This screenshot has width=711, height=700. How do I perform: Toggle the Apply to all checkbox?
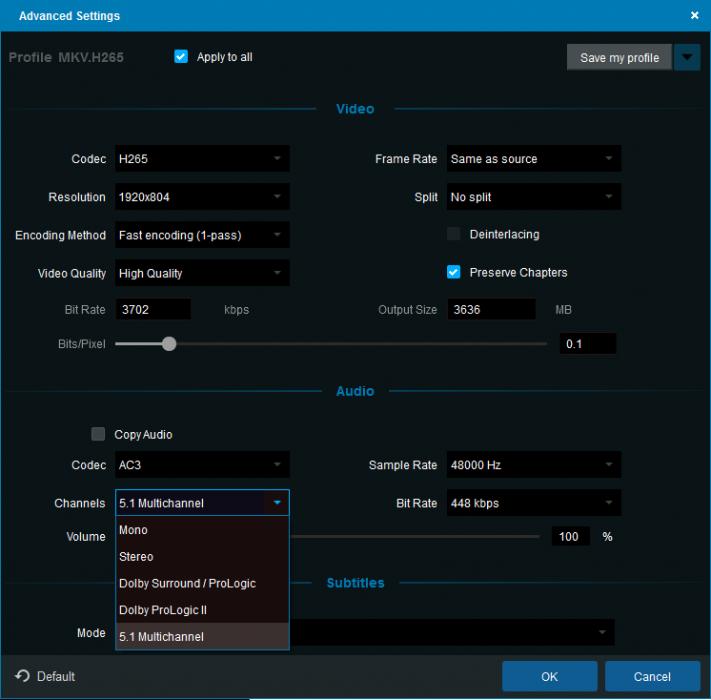click(x=181, y=57)
